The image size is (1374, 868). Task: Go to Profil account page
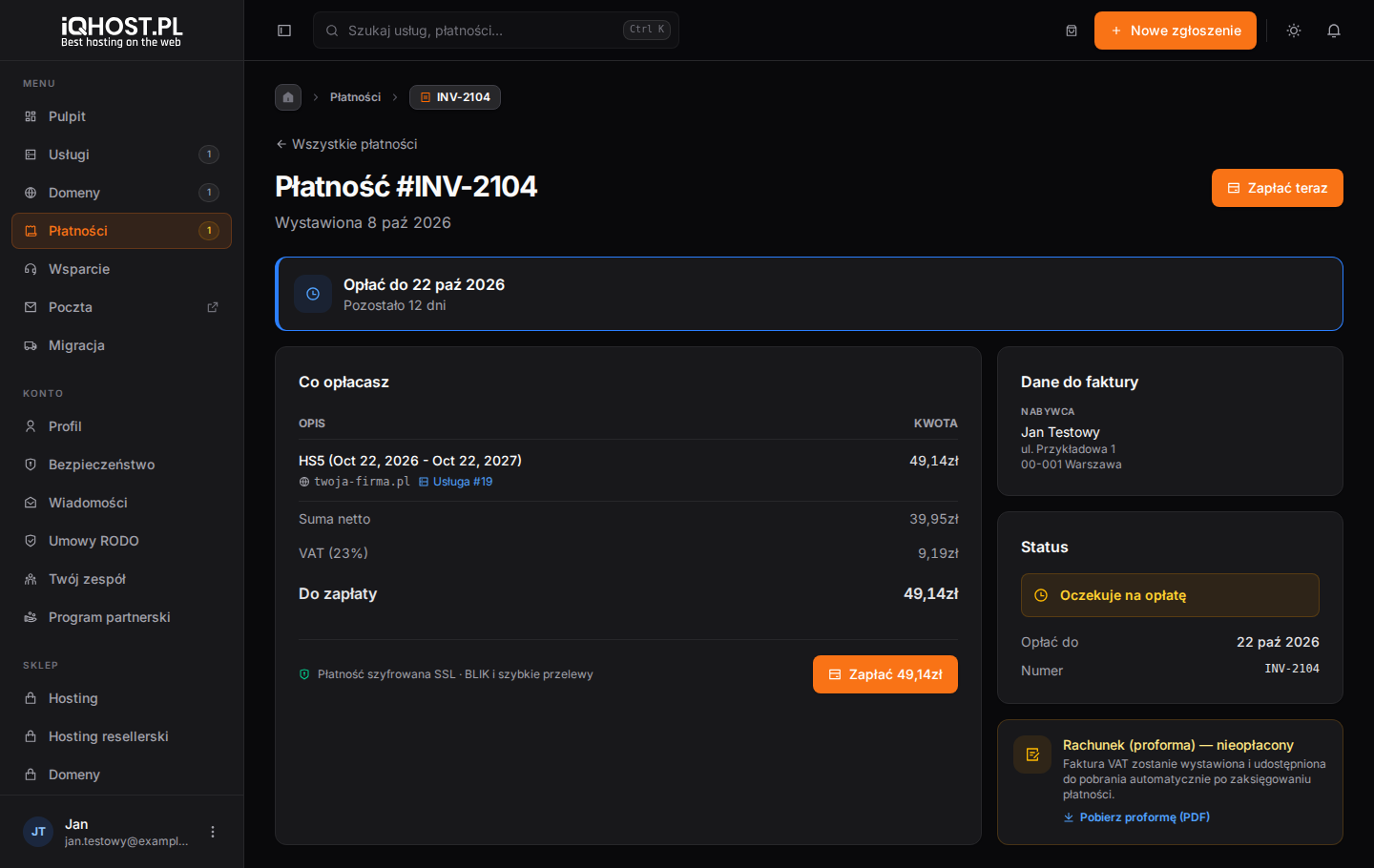pyautogui.click(x=121, y=426)
